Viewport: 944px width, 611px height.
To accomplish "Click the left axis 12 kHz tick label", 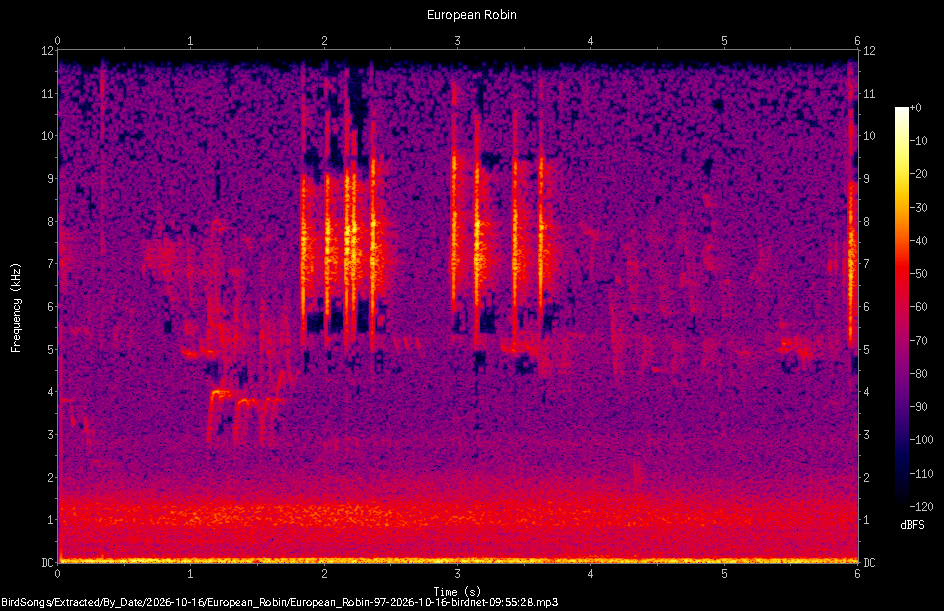I will point(47,51).
